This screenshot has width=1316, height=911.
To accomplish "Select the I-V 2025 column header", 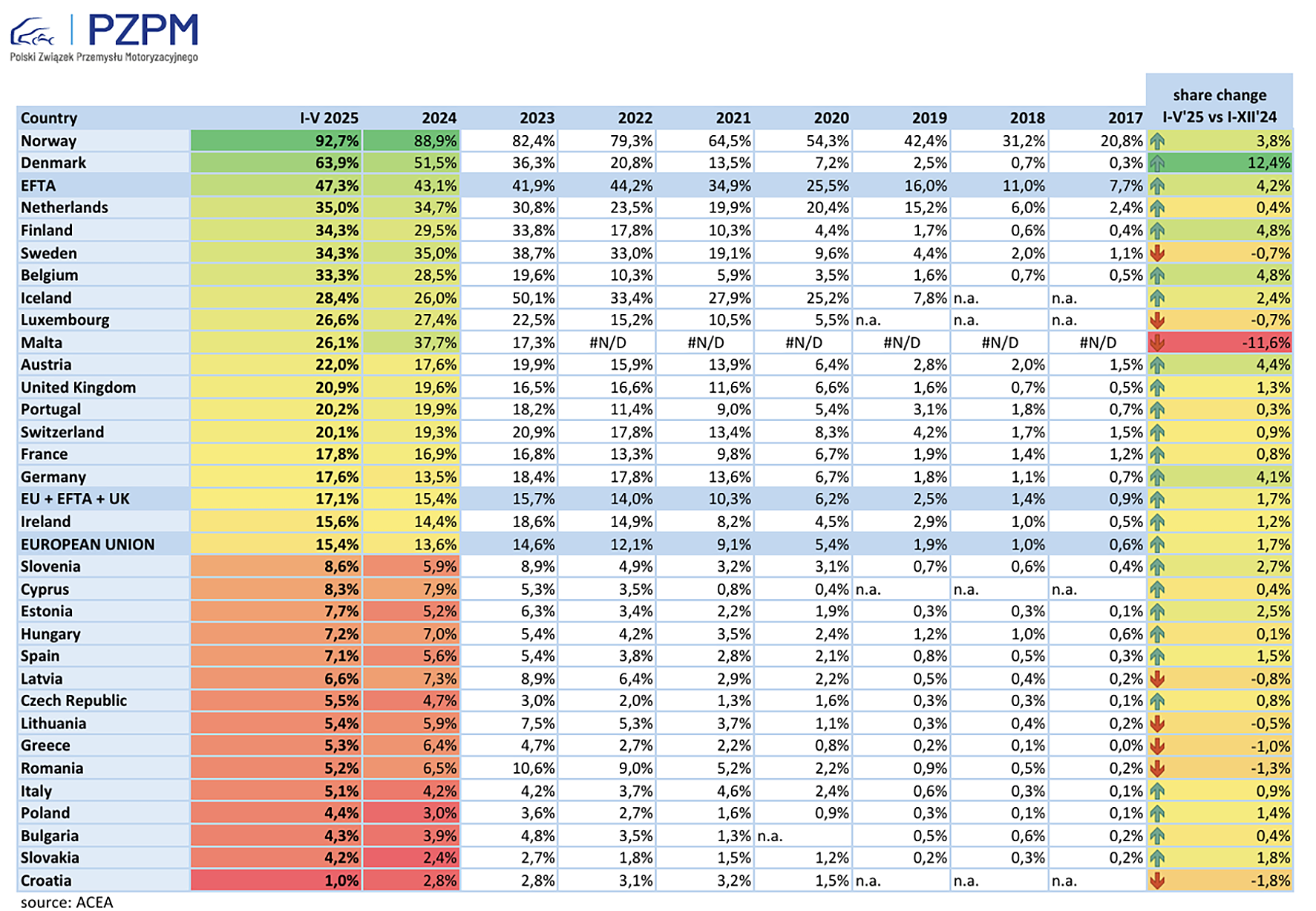I will pyautogui.click(x=329, y=118).
